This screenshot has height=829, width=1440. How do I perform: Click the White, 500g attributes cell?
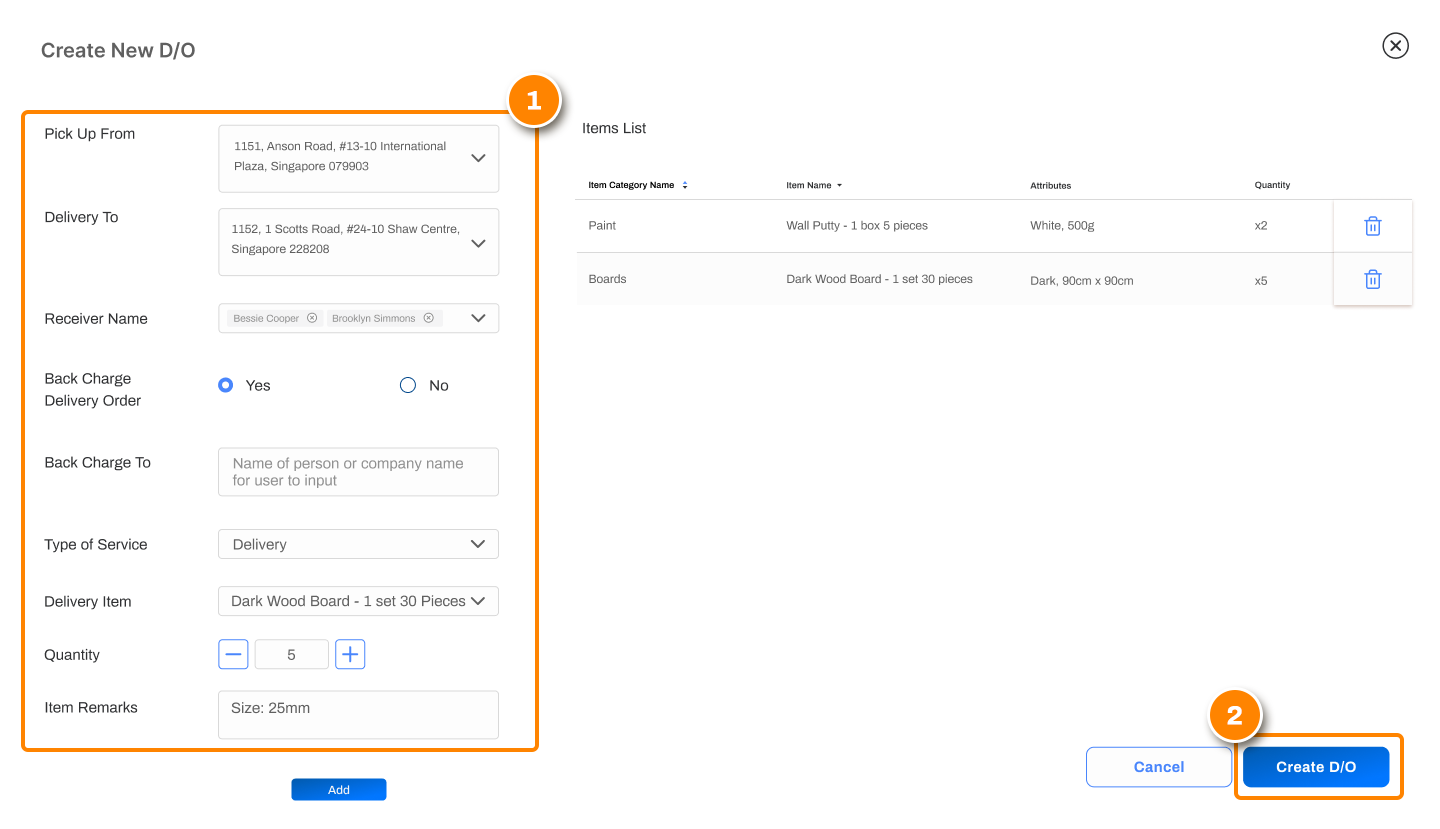[1062, 226]
